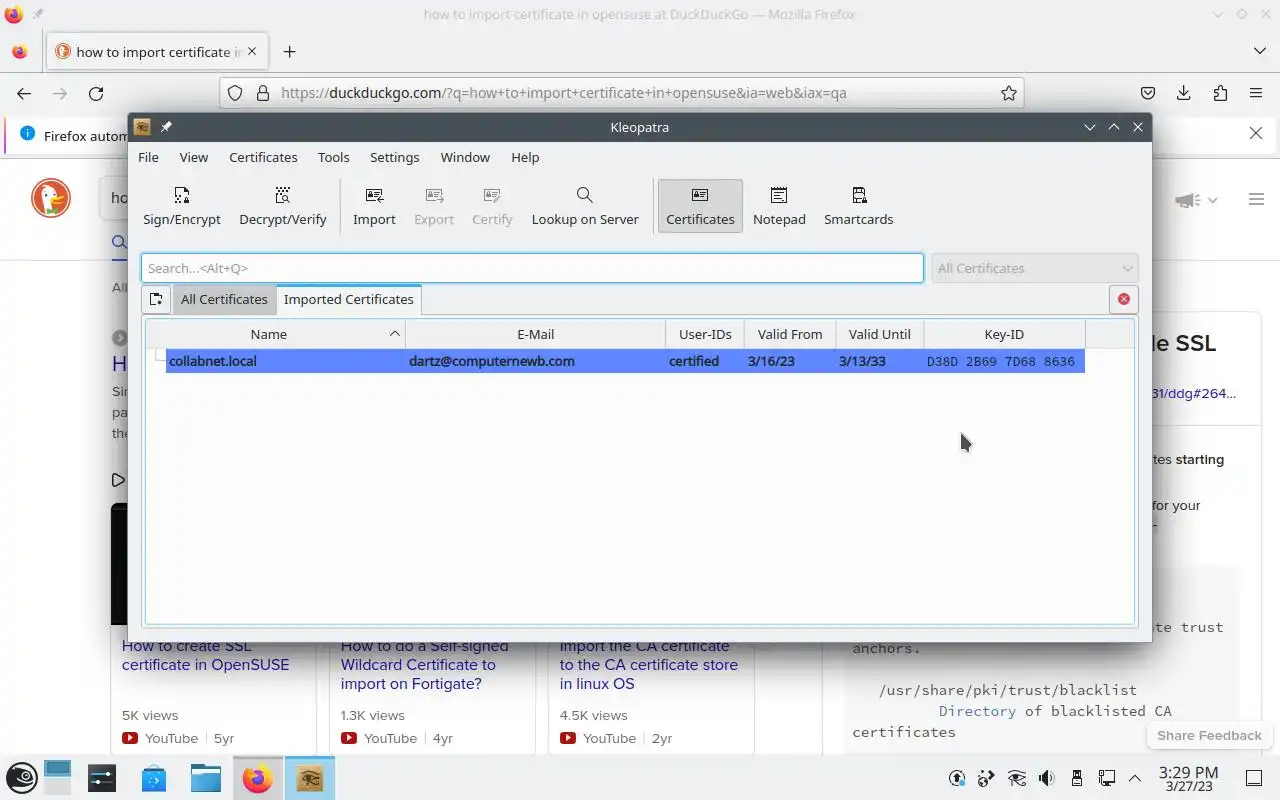This screenshot has width=1280, height=800.
Task: Open the All Certificates filter dropdown
Action: click(x=1035, y=268)
